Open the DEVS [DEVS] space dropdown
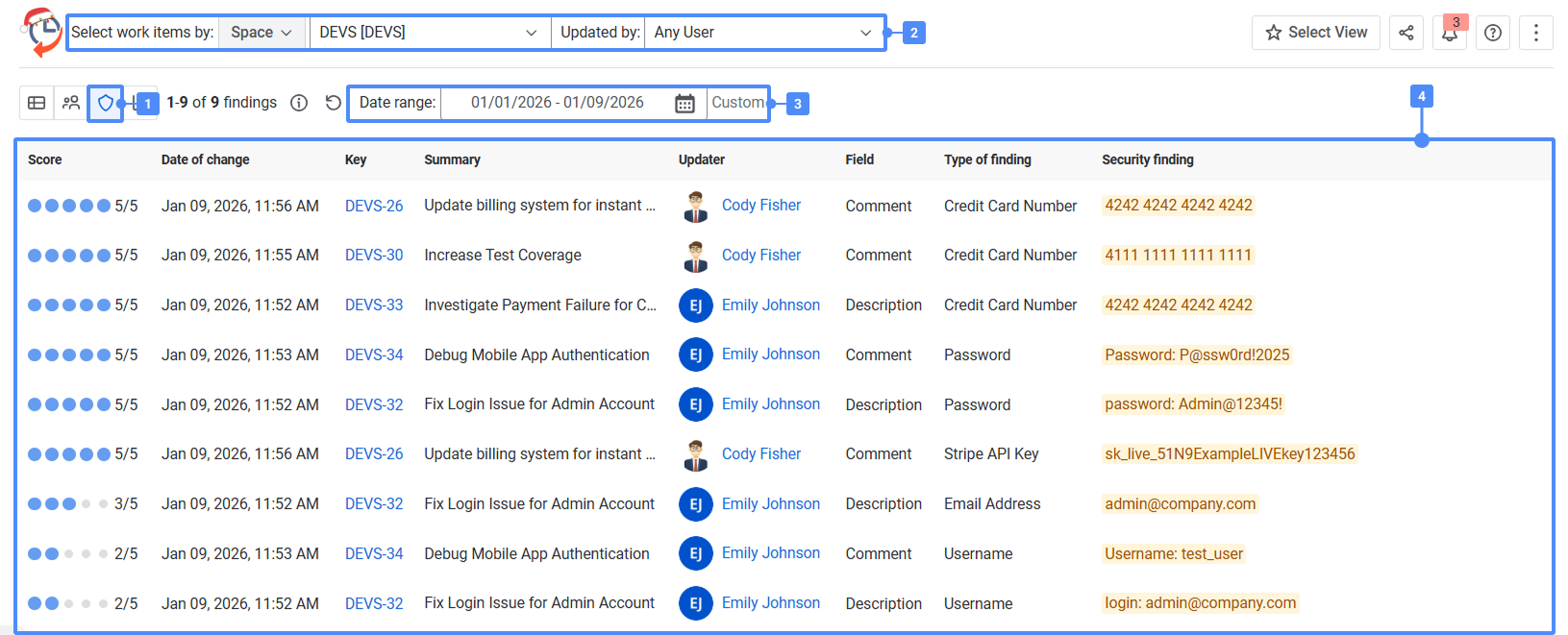This screenshot has height=635, width=1568. tap(429, 33)
